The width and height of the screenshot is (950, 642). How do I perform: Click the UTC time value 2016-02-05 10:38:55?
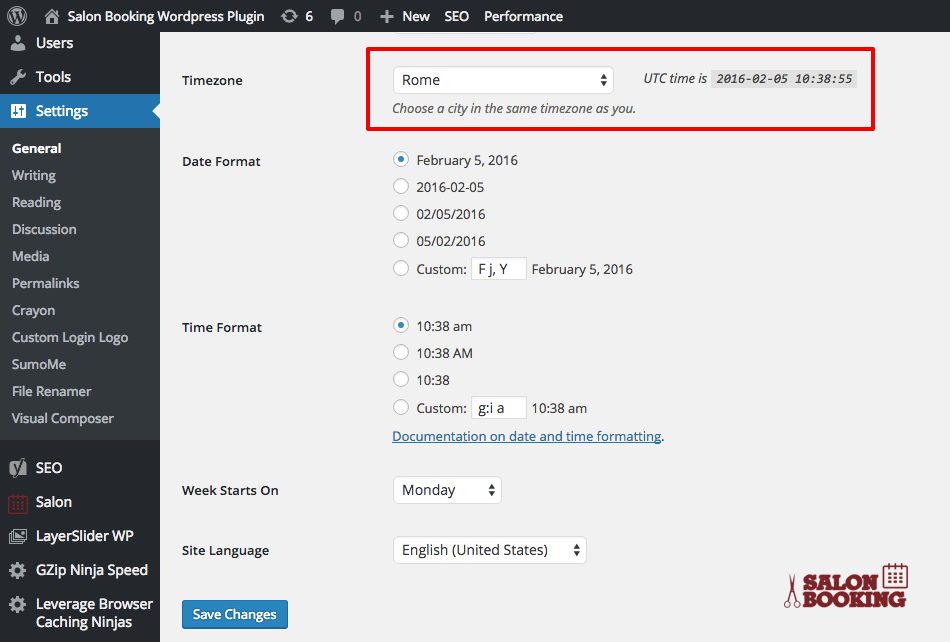point(784,79)
